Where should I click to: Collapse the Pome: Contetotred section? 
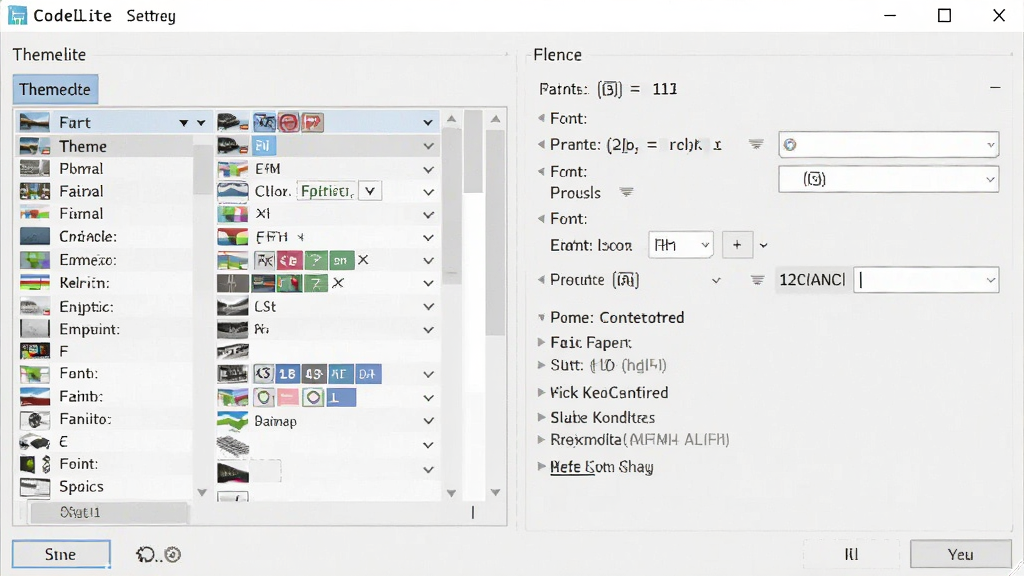pos(541,317)
